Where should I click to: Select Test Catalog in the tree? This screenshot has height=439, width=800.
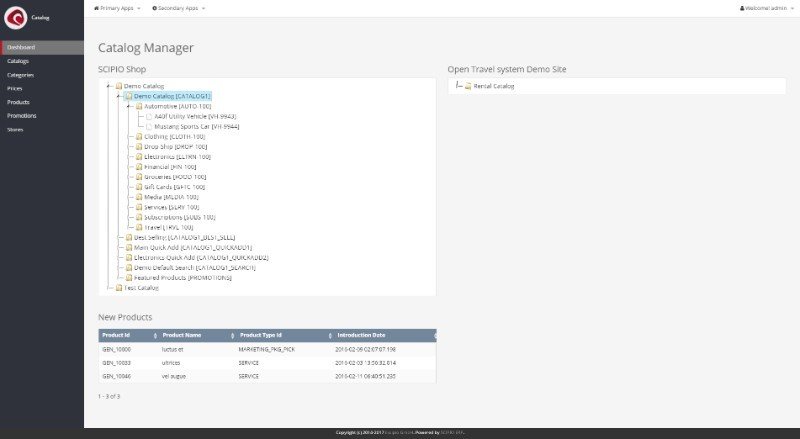click(141, 288)
